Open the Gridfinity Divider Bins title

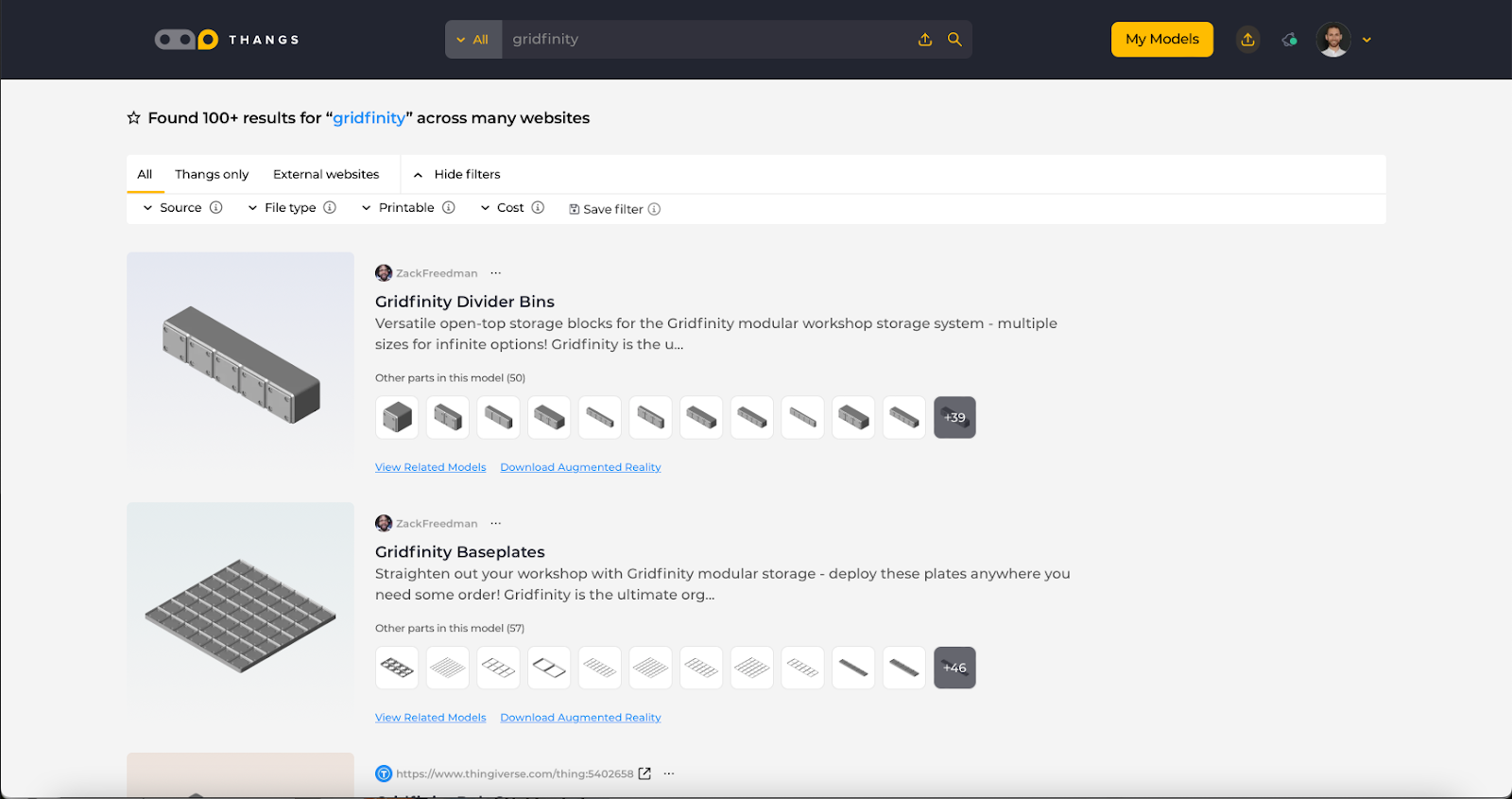(x=465, y=302)
